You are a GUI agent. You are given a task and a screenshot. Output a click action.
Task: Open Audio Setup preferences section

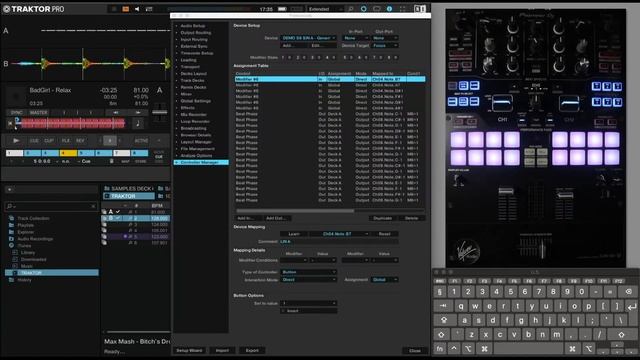[x=193, y=26]
